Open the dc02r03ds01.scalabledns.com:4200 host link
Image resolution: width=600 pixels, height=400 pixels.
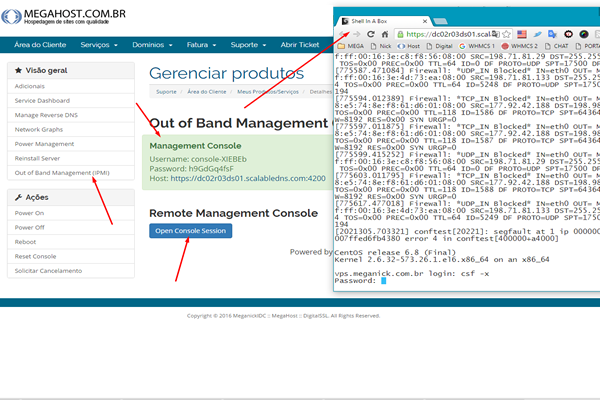coord(248,178)
